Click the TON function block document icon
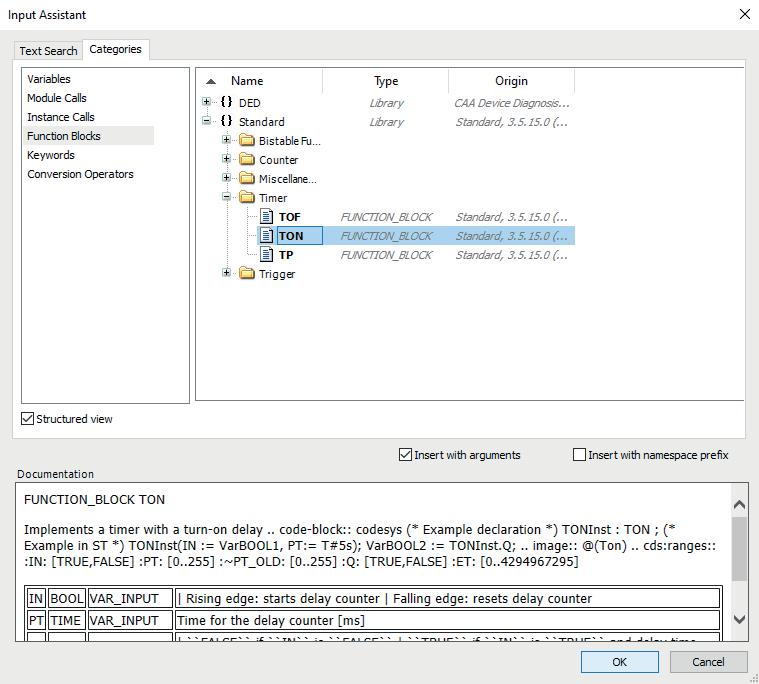Screen dimensions: 759x684 click(266, 235)
